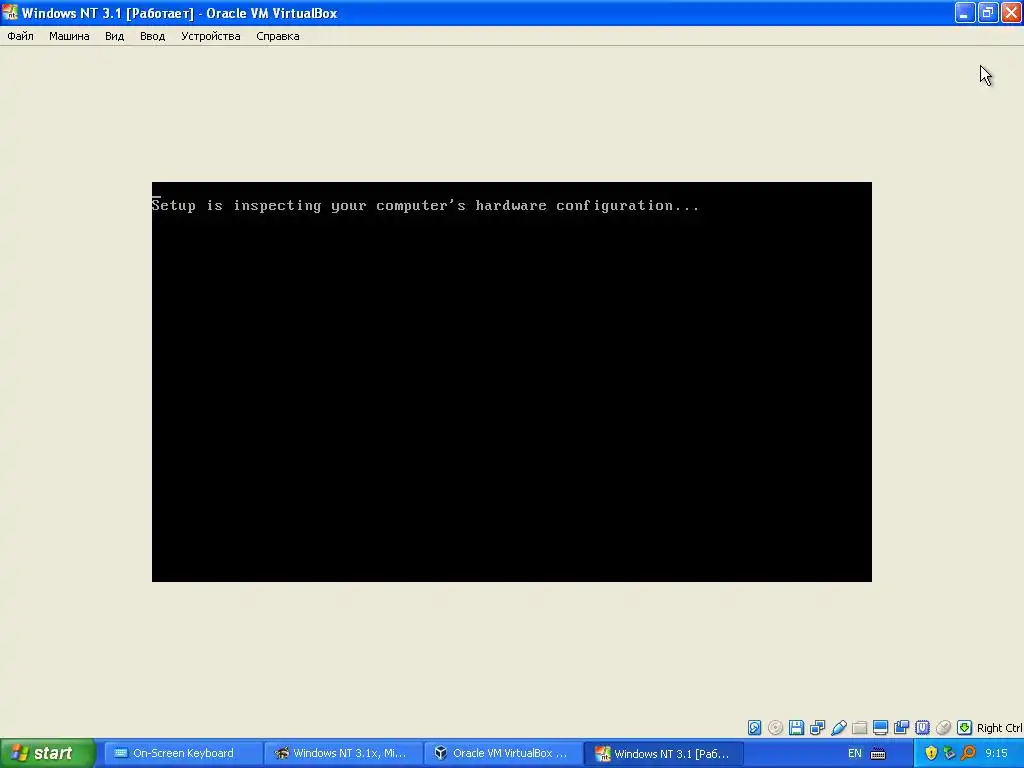Click the setup hardware configuration text
Viewport: 1024px width, 768px height.
(x=425, y=206)
